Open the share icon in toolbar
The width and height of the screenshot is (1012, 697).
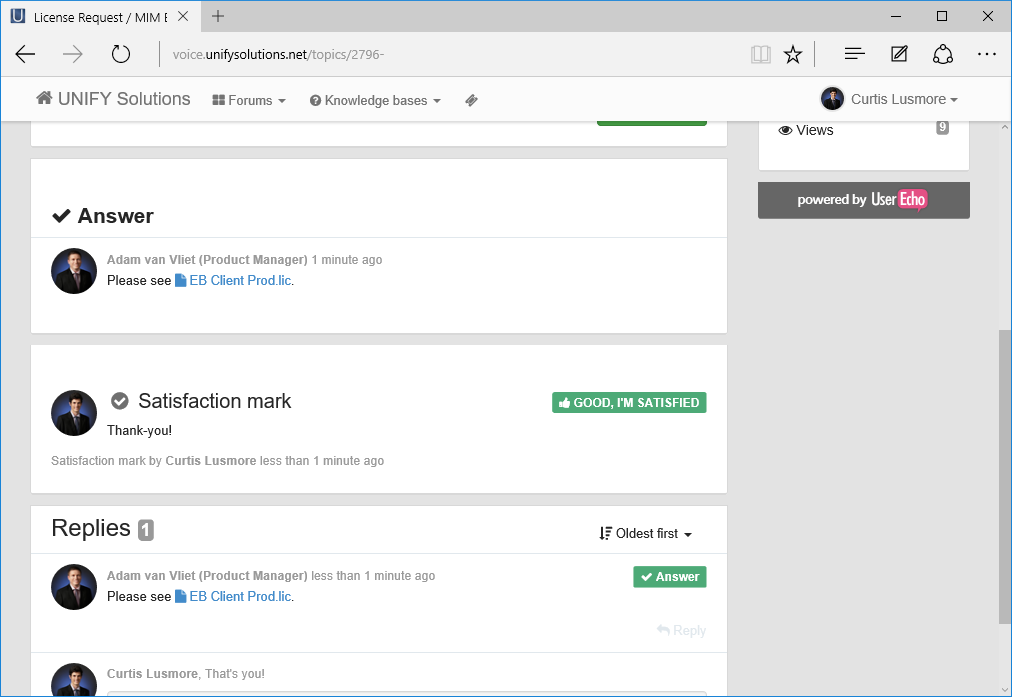tap(943, 54)
